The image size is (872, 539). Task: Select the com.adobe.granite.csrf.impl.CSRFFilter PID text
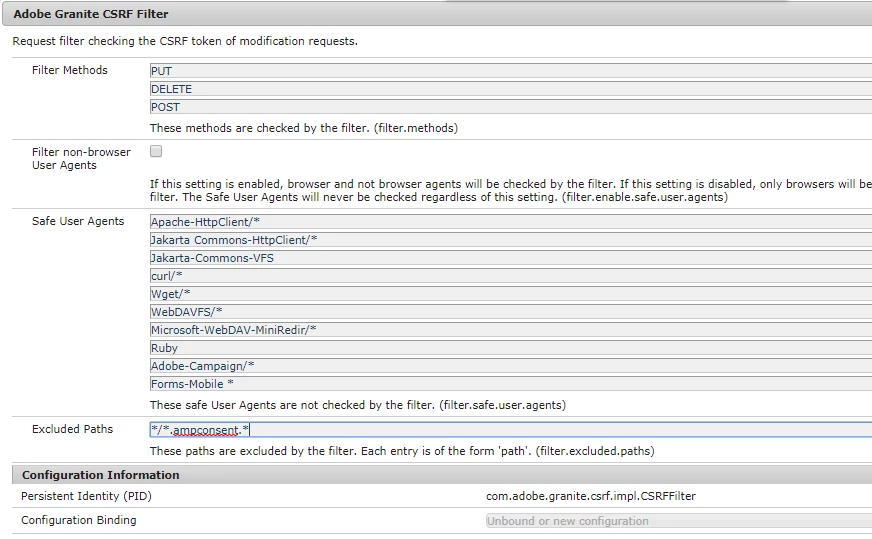pos(591,496)
